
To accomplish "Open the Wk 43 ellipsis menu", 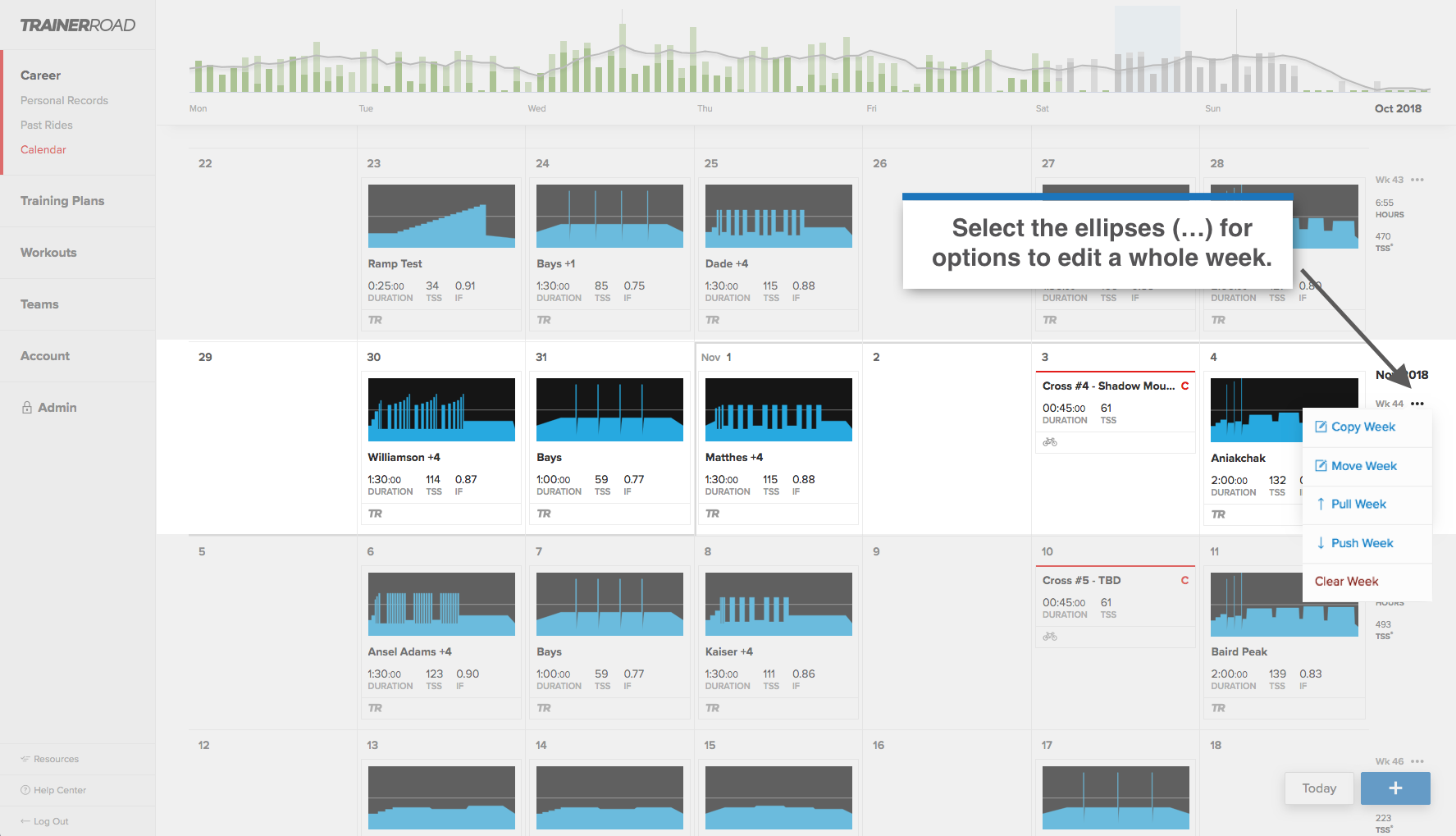I will point(1417,180).
